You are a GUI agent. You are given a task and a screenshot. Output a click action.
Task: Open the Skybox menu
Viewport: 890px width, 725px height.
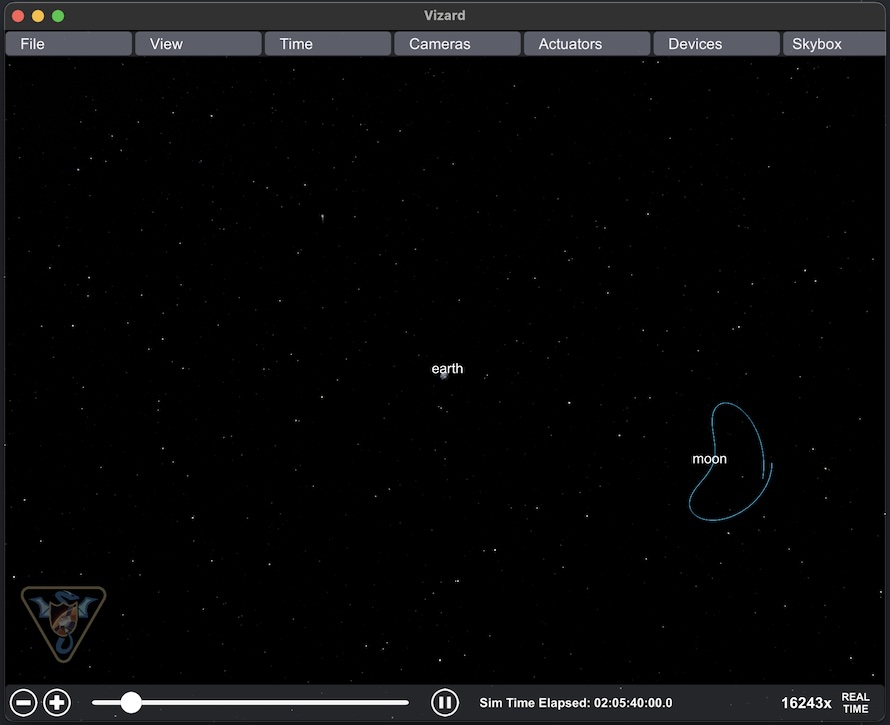coord(834,44)
